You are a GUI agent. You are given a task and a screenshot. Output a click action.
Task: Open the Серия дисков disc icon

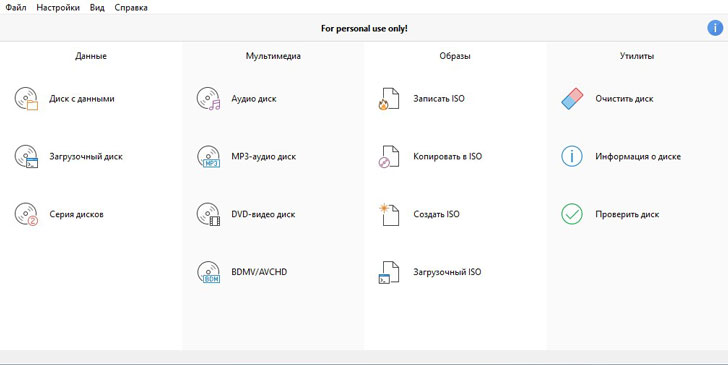(26, 214)
